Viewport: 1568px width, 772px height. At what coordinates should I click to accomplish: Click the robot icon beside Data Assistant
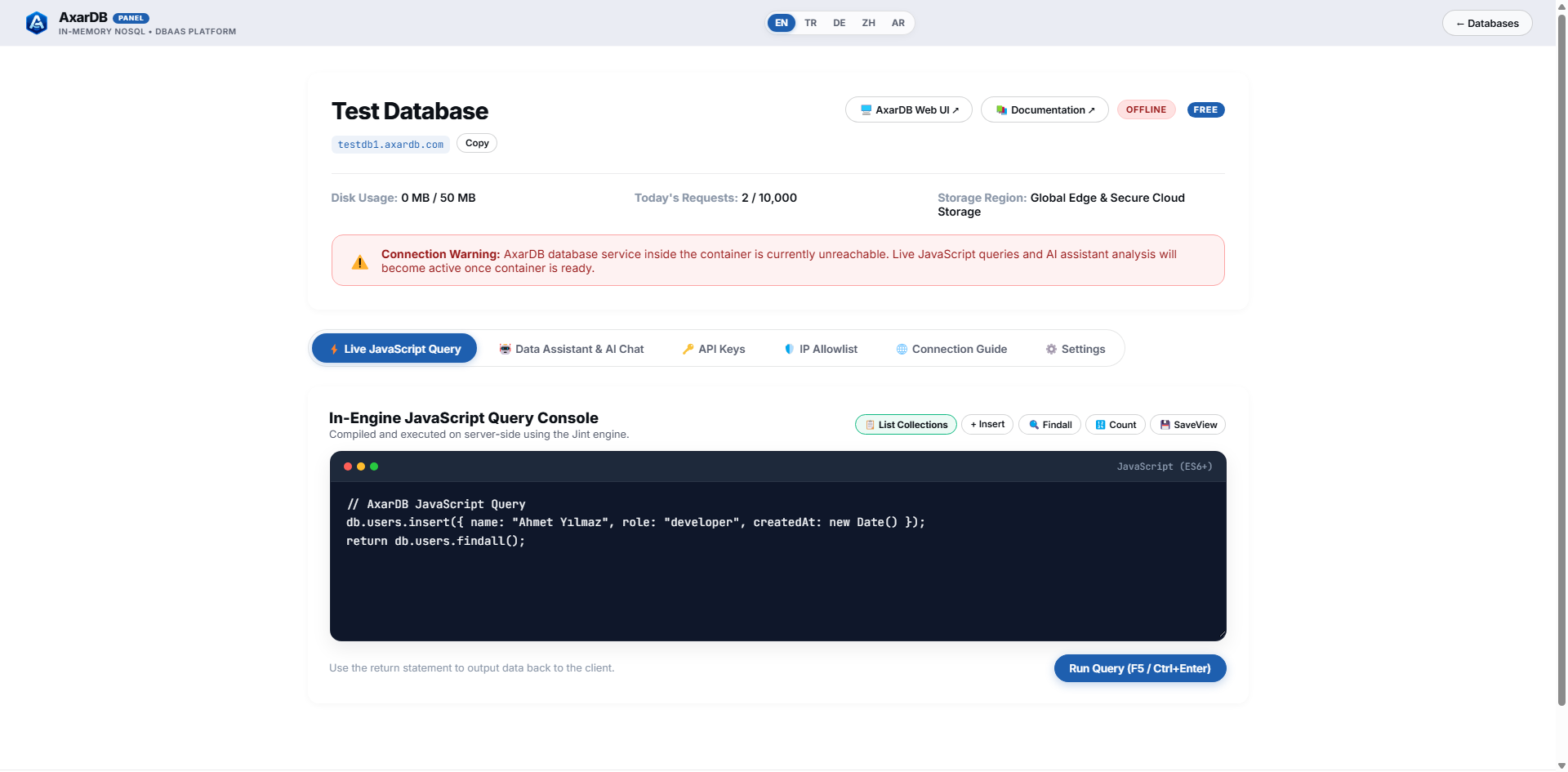click(505, 349)
